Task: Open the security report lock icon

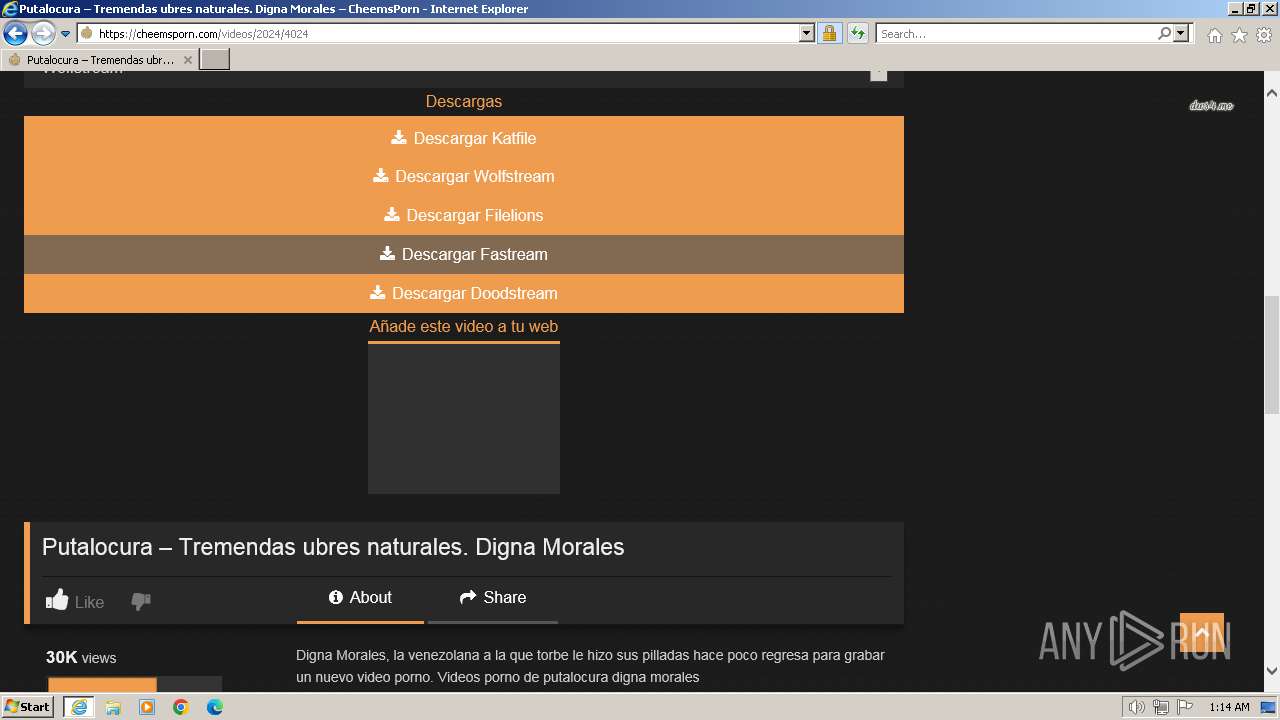Action: tap(829, 33)
